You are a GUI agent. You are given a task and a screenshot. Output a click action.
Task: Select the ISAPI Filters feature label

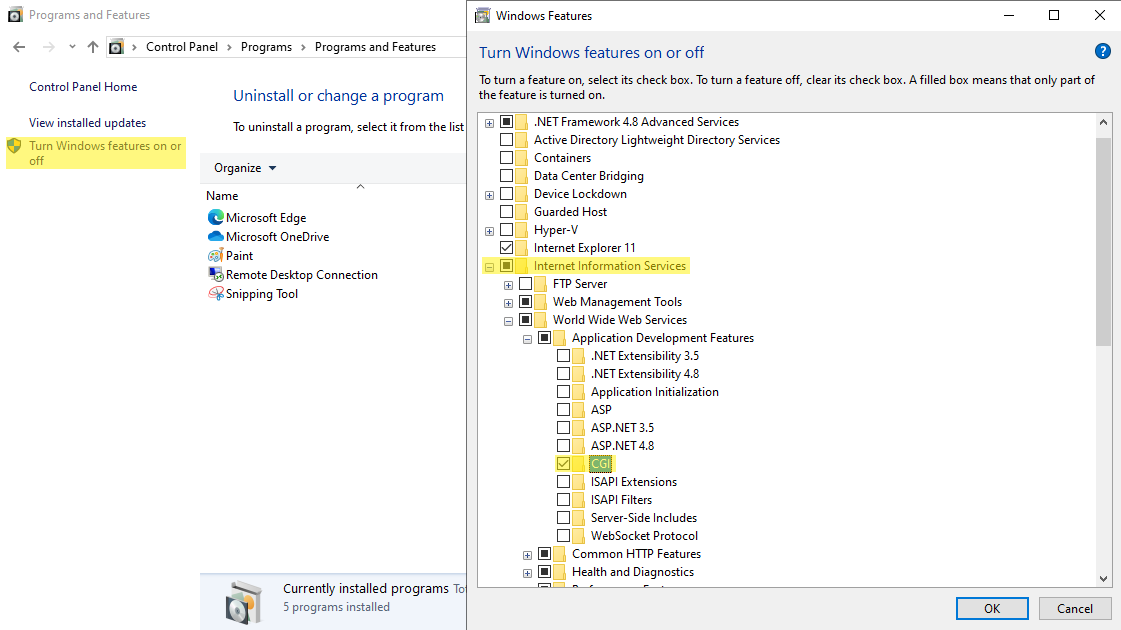[x=621, y=500]
